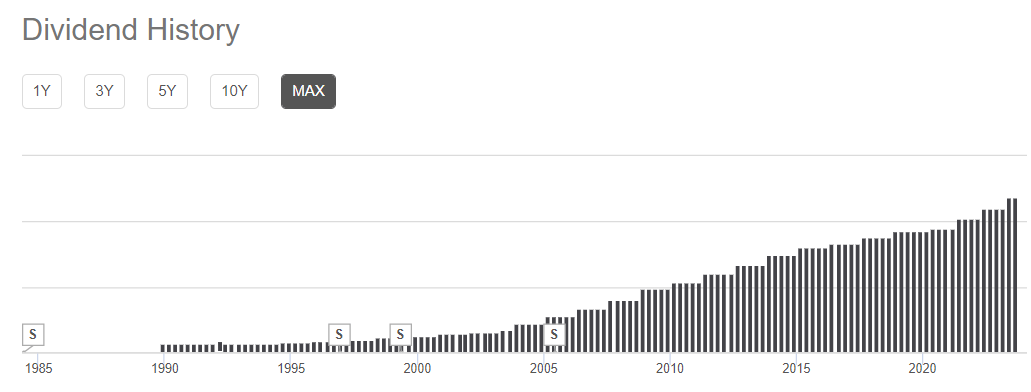The height and width of the screenshot is (392, 1031).
Task: Click the dividend bar above 2000 label
Action: click(x=416, y=345)
